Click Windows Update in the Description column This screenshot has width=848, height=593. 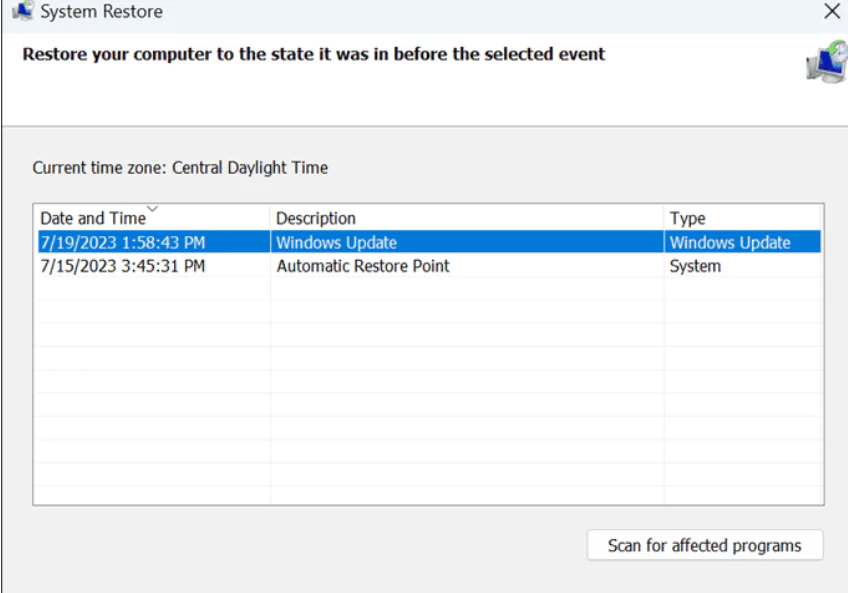tap(336, 242)
